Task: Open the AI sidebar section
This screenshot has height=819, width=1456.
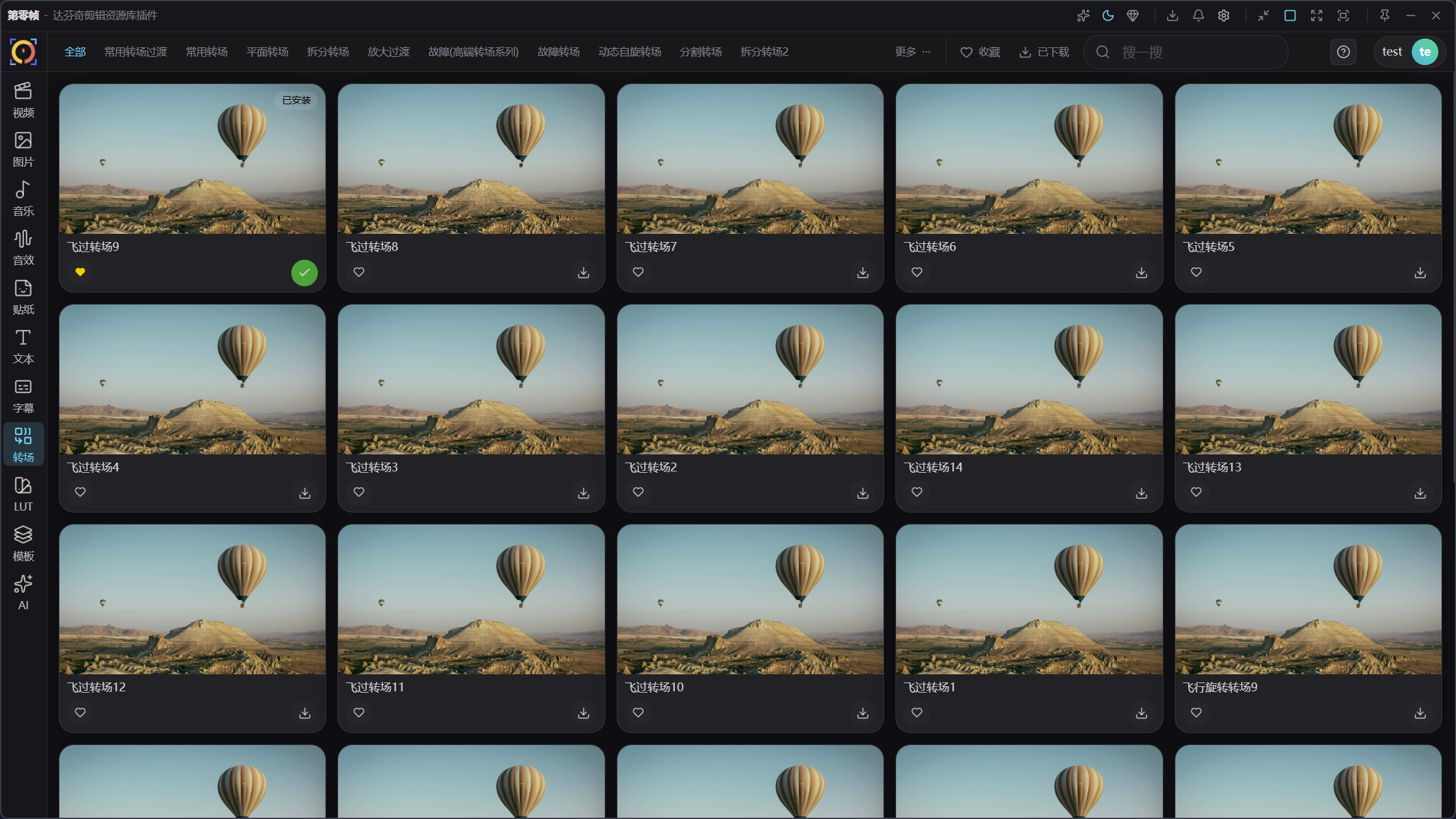Action: (23, 593)
